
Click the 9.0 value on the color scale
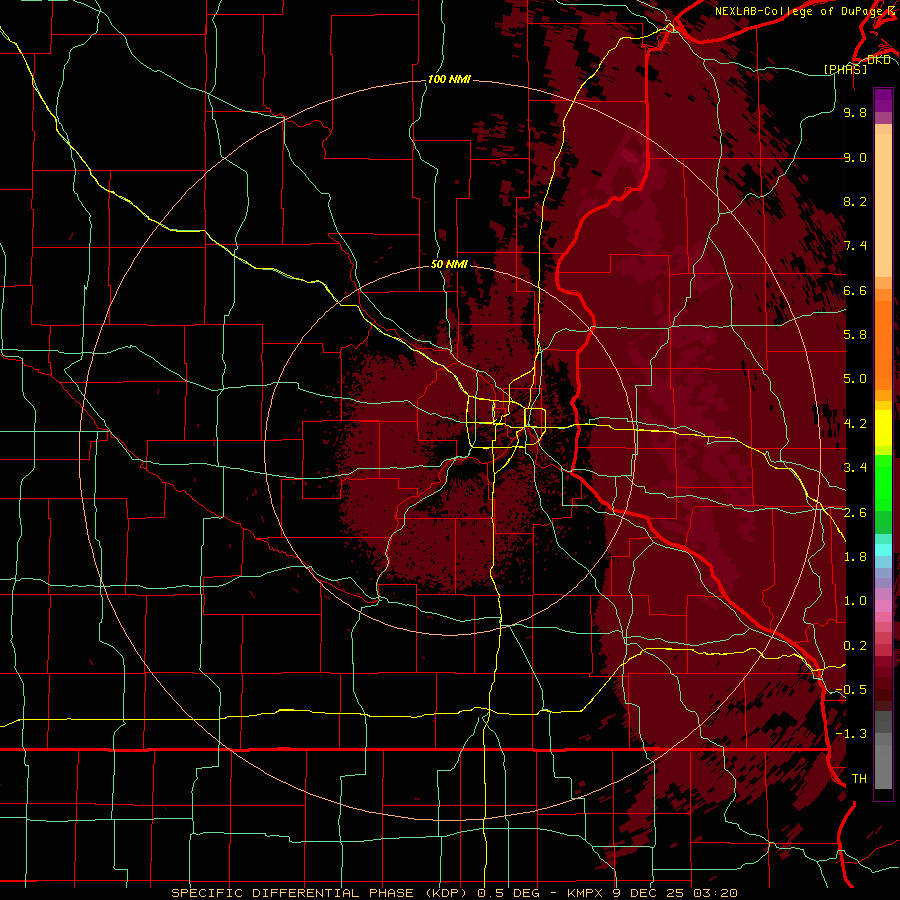click(x=855, y=157)
